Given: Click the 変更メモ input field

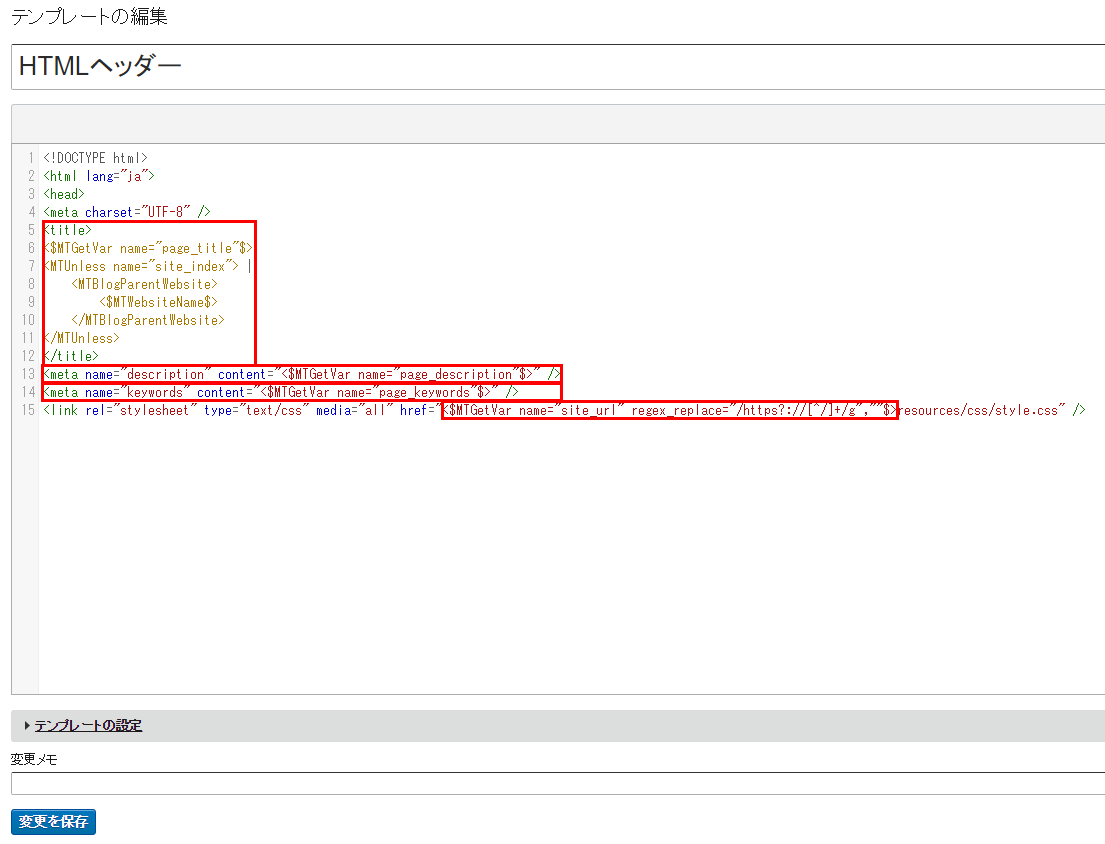Looking at the screenshot, I should 558,783.
